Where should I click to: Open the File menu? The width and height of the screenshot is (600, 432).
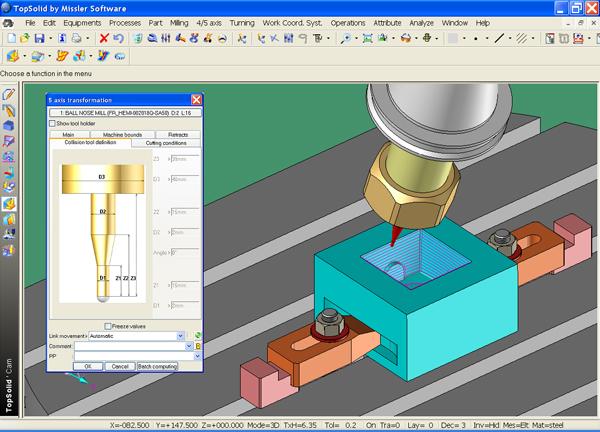point(30,23)
